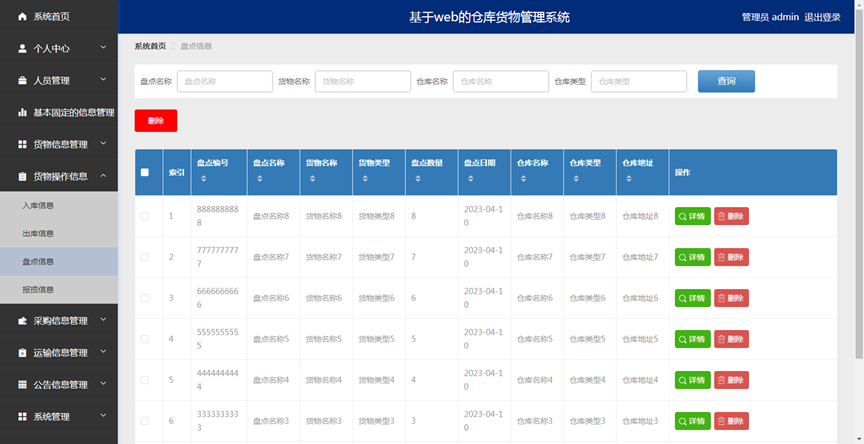
Task: Open 详情 for row 盘点名称8
Action: [x=693, y=216]
